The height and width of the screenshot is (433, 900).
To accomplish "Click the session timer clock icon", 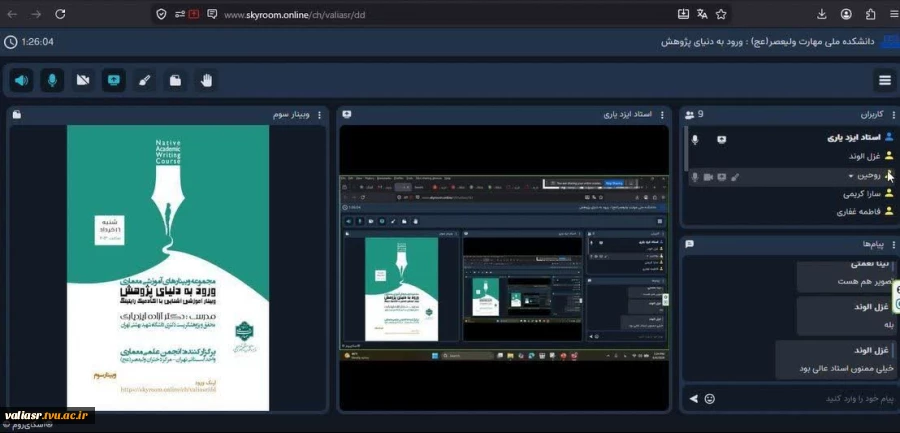I will [10, 42].
